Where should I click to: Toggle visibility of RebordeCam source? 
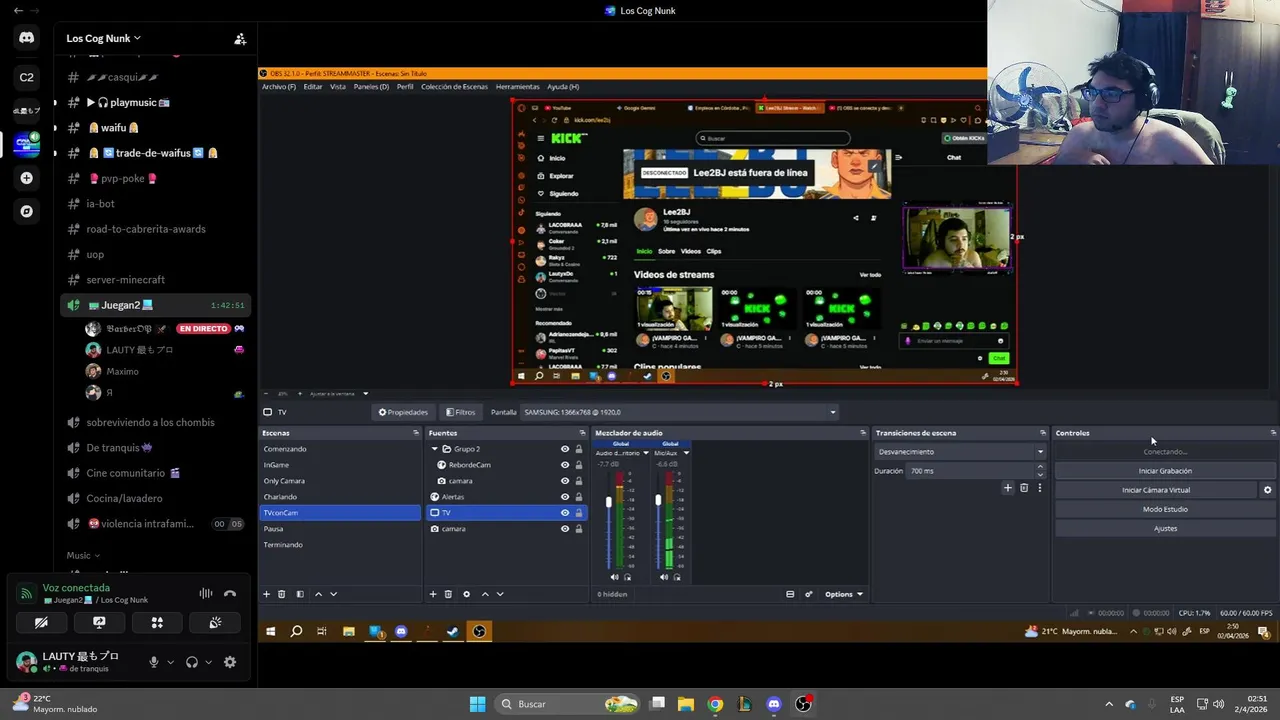pyautogui.click(x=565, y=465)
